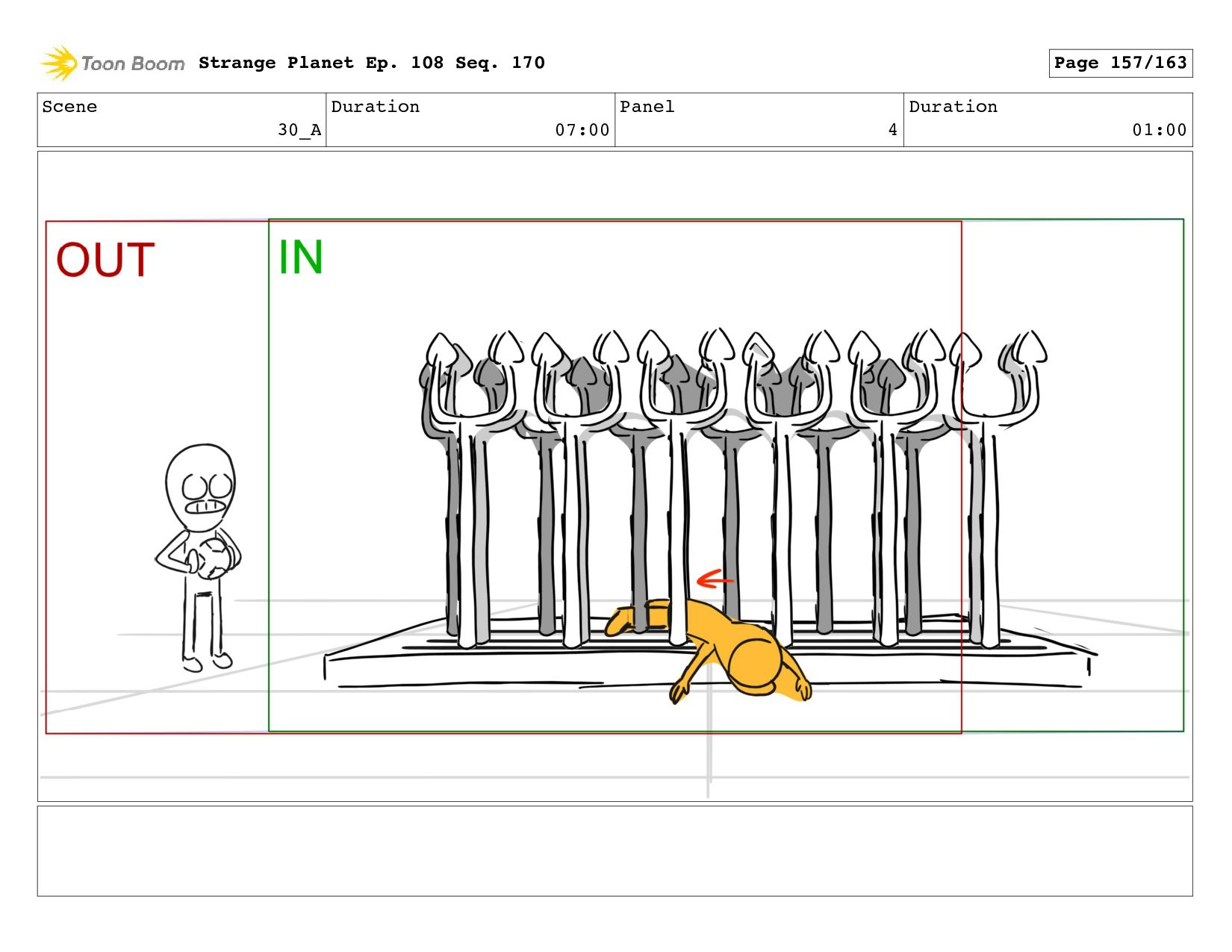Click the panel duration value '01:00'
Screen dimensions: 1232x952
(x=1160, y=130)
